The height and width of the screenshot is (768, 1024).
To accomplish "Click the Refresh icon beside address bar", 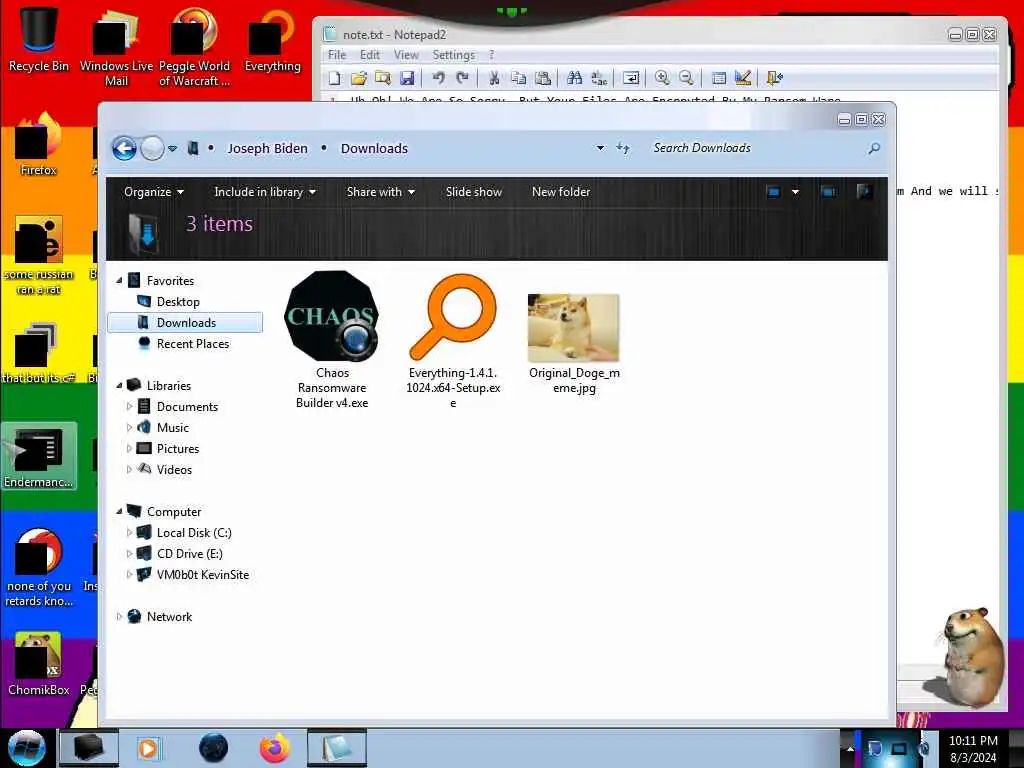I will [x=623, y=148].
